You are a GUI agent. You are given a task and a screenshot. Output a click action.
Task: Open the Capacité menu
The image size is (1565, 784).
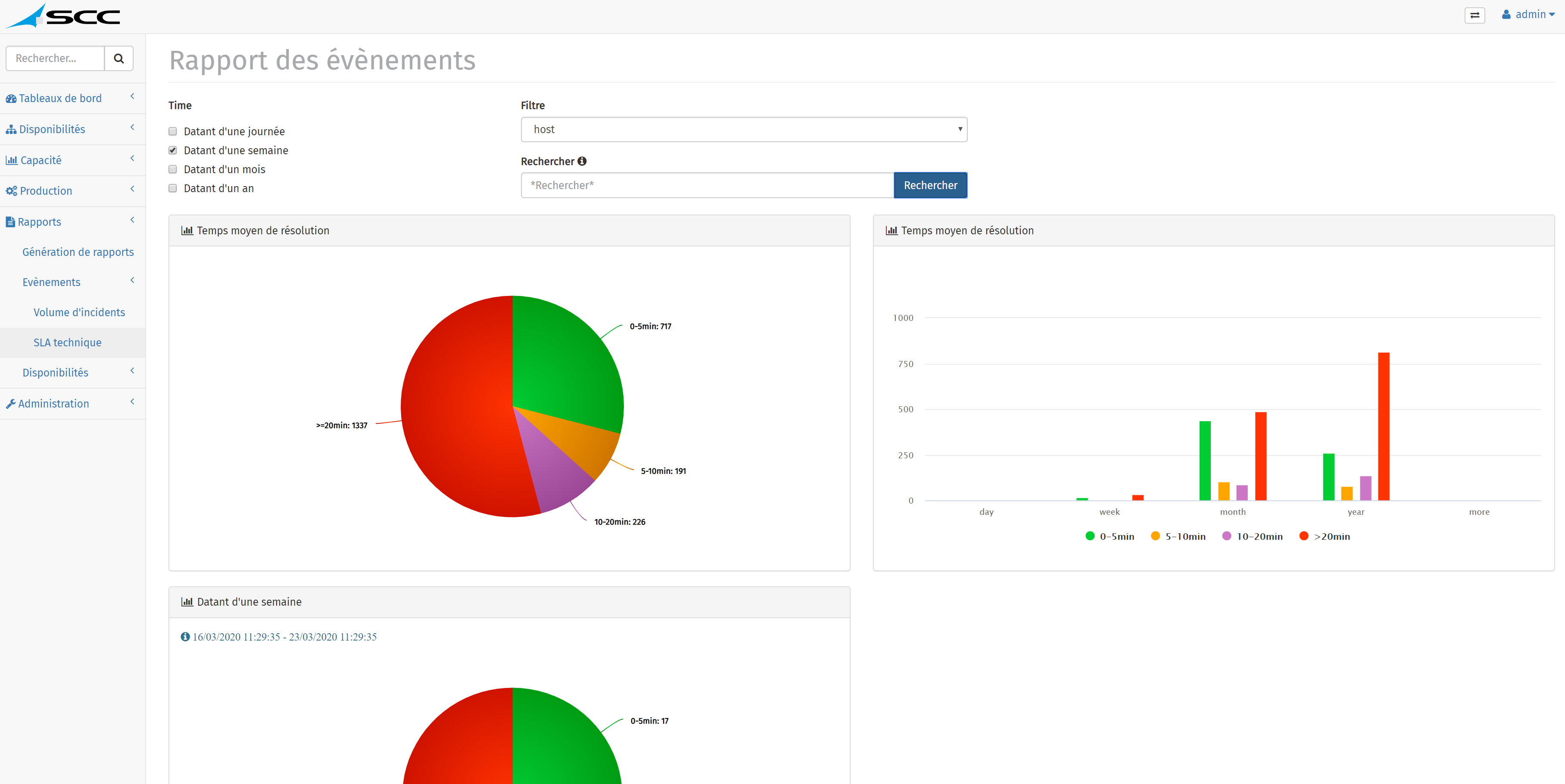coord(41,160)
